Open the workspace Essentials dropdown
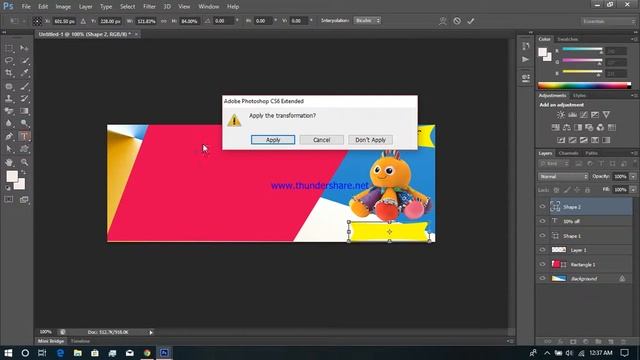The image size is (640, 360). (x=608, y=21)
